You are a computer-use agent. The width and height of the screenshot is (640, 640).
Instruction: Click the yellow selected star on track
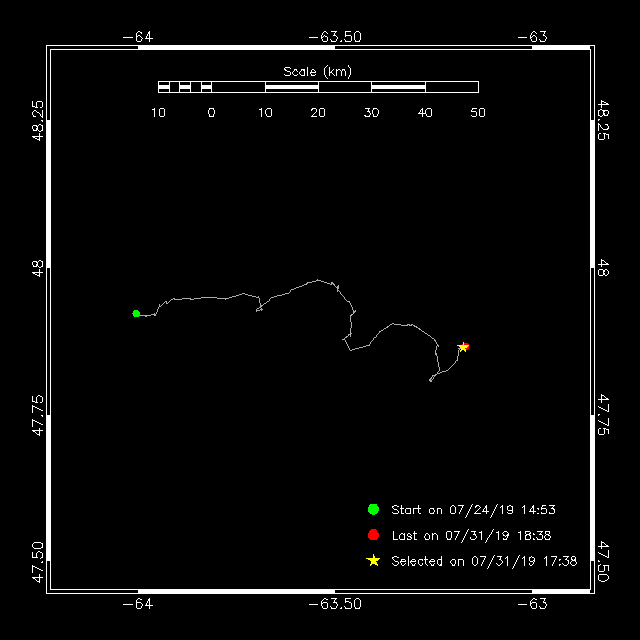[463, 347]
